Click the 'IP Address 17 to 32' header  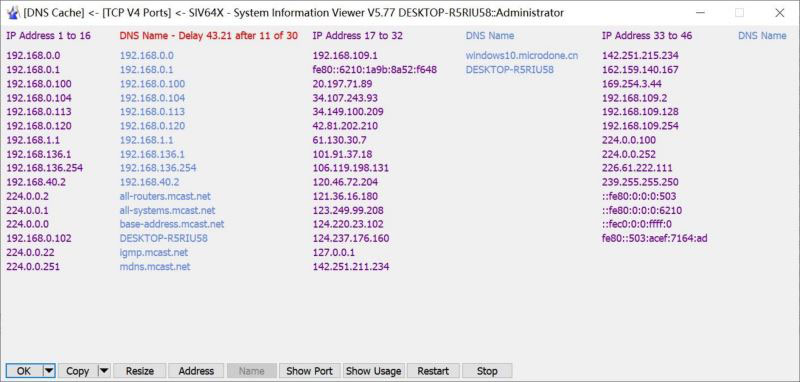pos(358,36)
